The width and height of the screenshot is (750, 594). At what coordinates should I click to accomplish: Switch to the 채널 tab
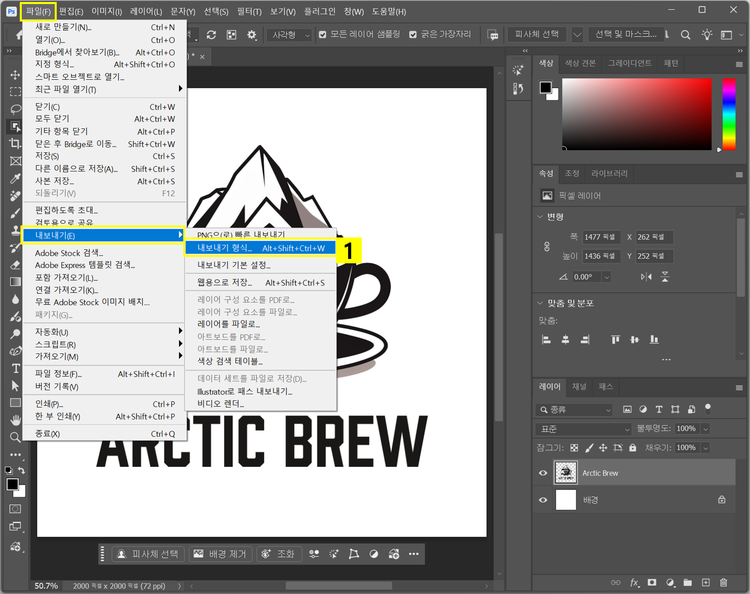[x=580, y=386]
